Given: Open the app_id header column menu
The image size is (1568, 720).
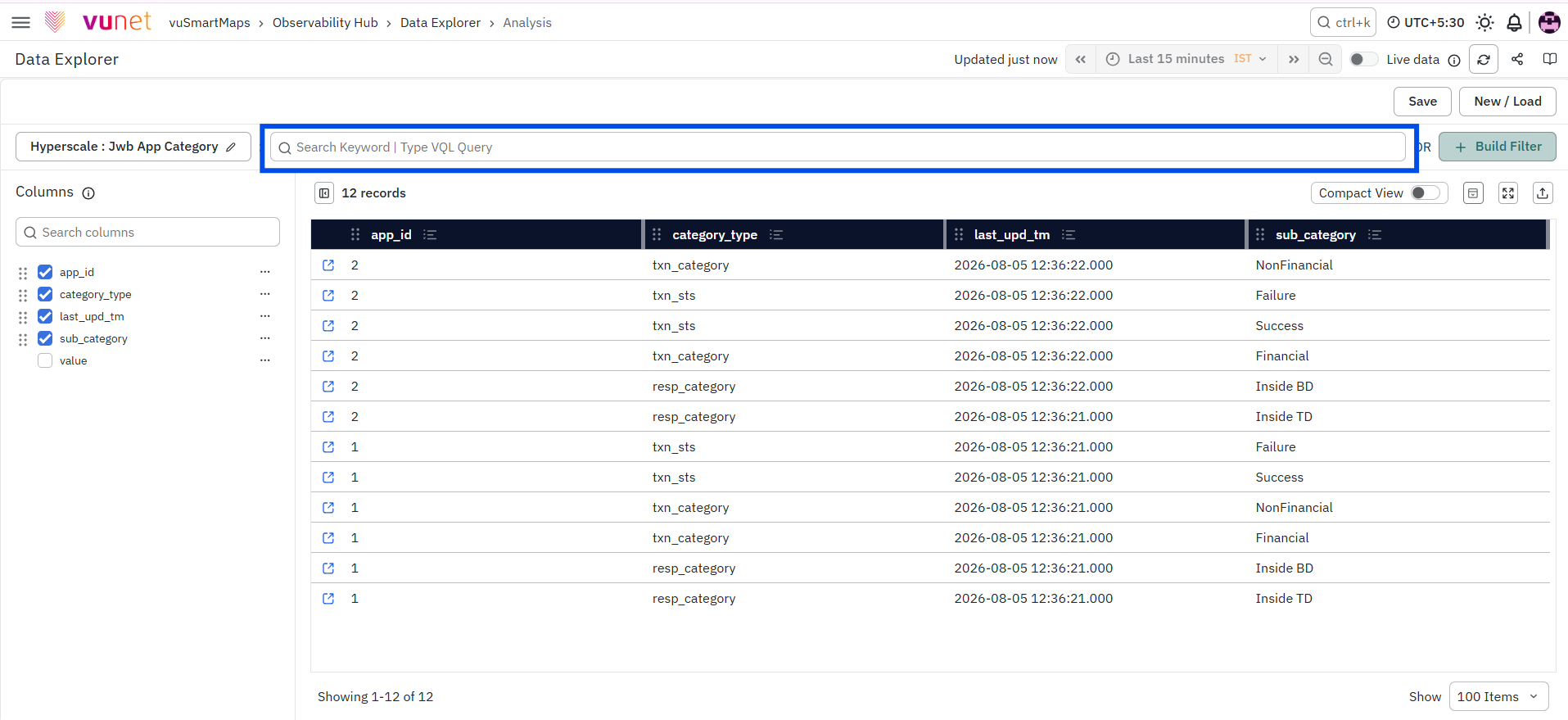Looking at the screenshot, I should 430,234.
